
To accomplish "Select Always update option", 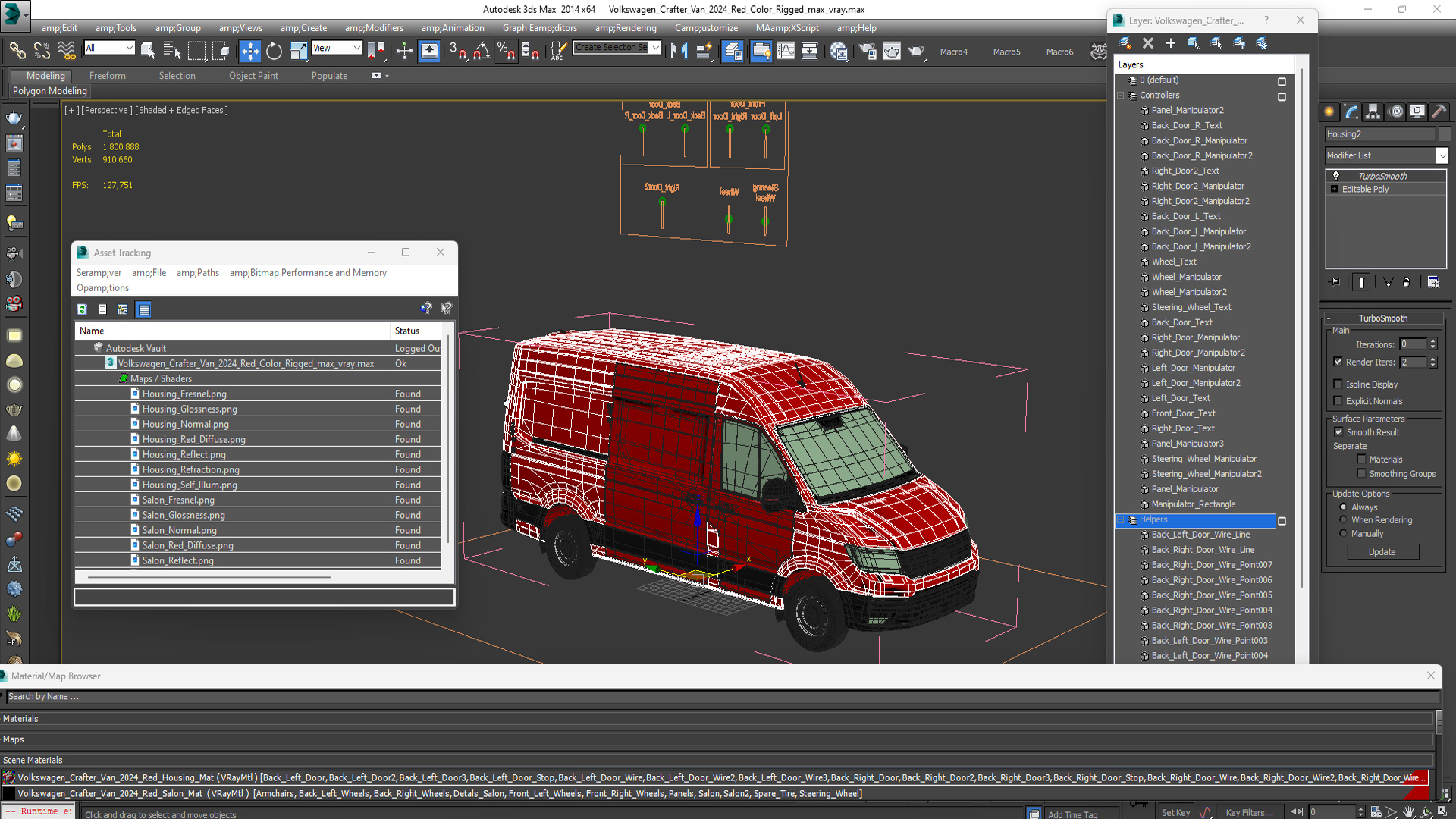I will coord(1343,507).
